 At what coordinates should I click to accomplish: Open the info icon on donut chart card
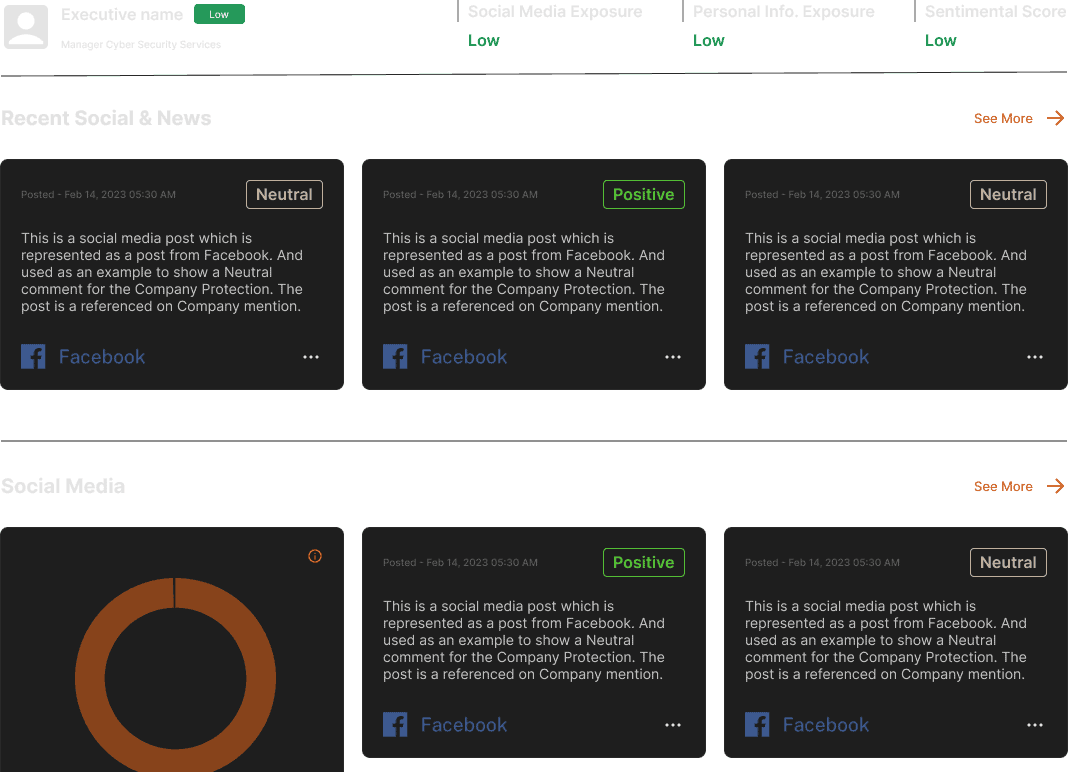point(315,556)
